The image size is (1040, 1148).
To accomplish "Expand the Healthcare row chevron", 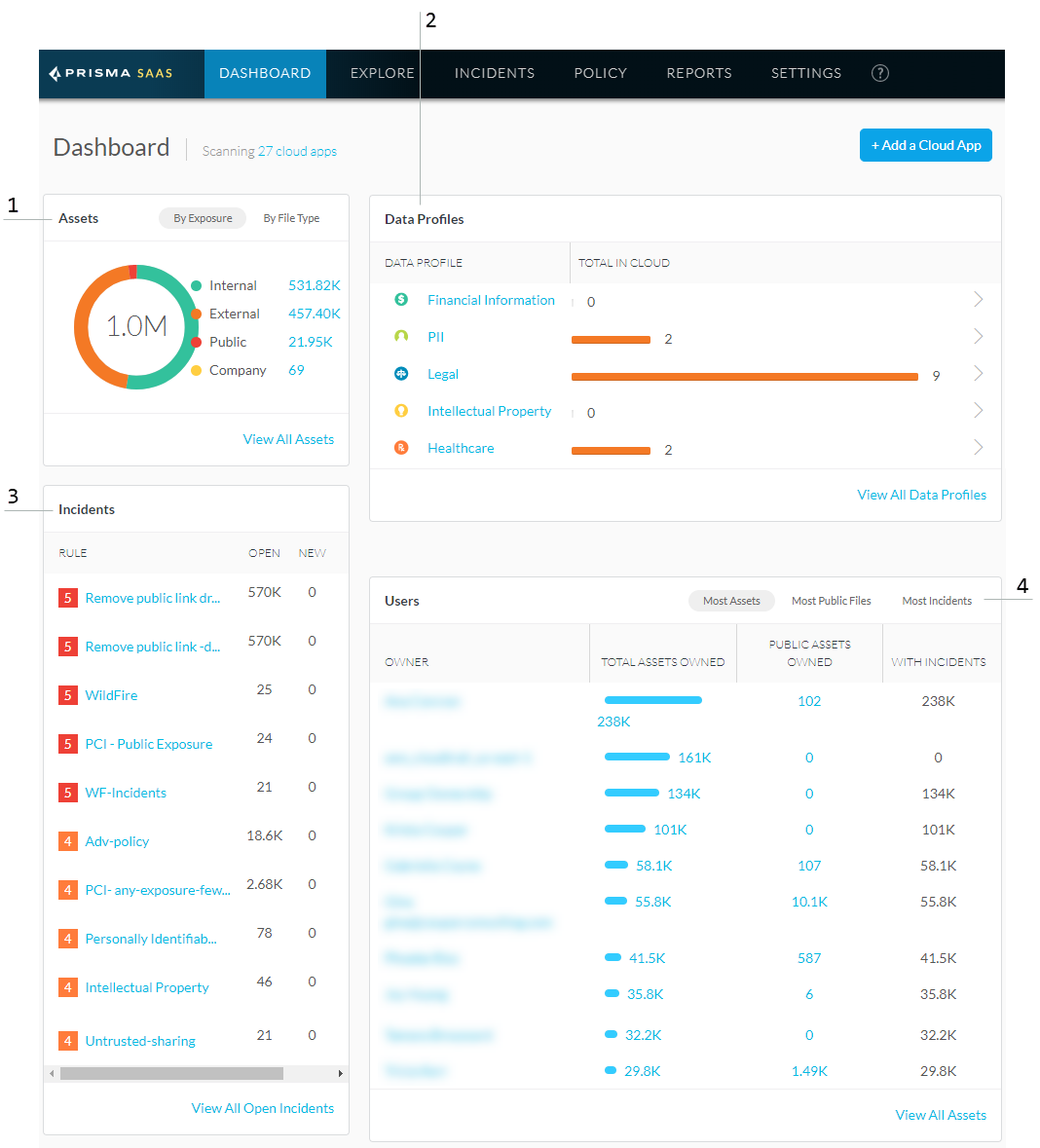I will pyautogui.click(x=979, y=448).
